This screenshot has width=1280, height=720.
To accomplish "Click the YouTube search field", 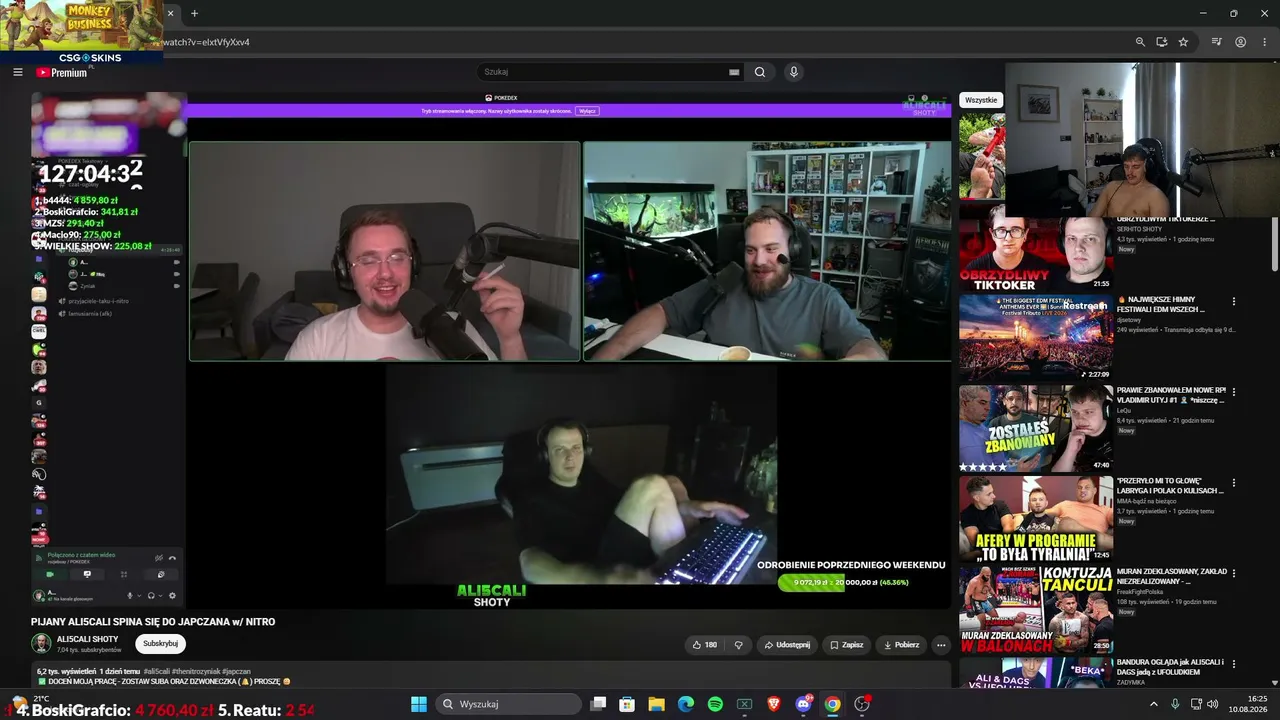I will [603, 72].
